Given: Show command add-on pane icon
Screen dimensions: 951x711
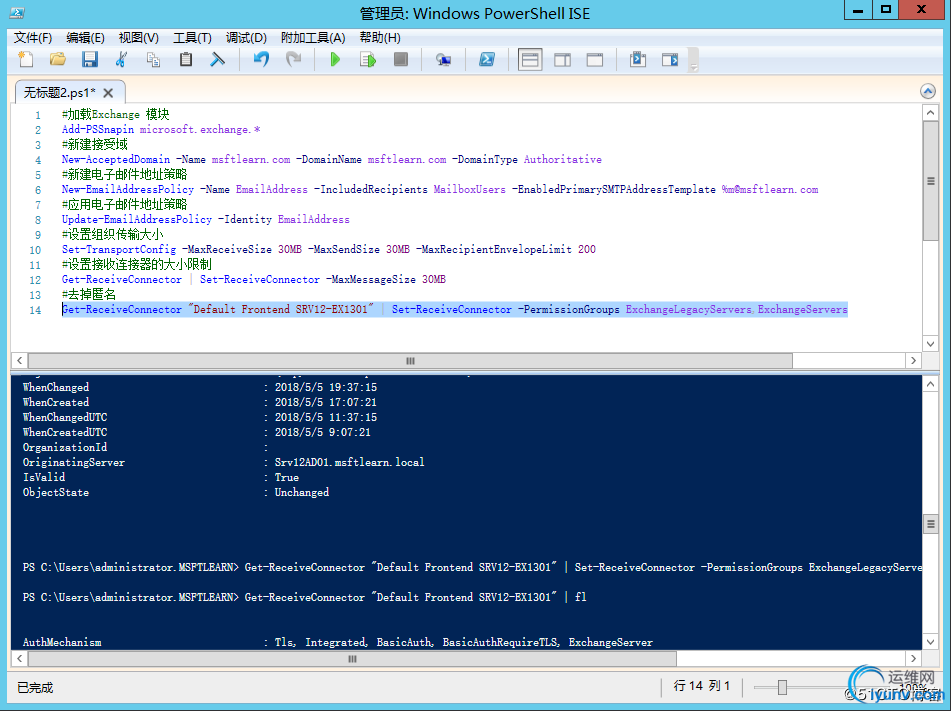Looking at the screenshot, I should tap(670, 59).
